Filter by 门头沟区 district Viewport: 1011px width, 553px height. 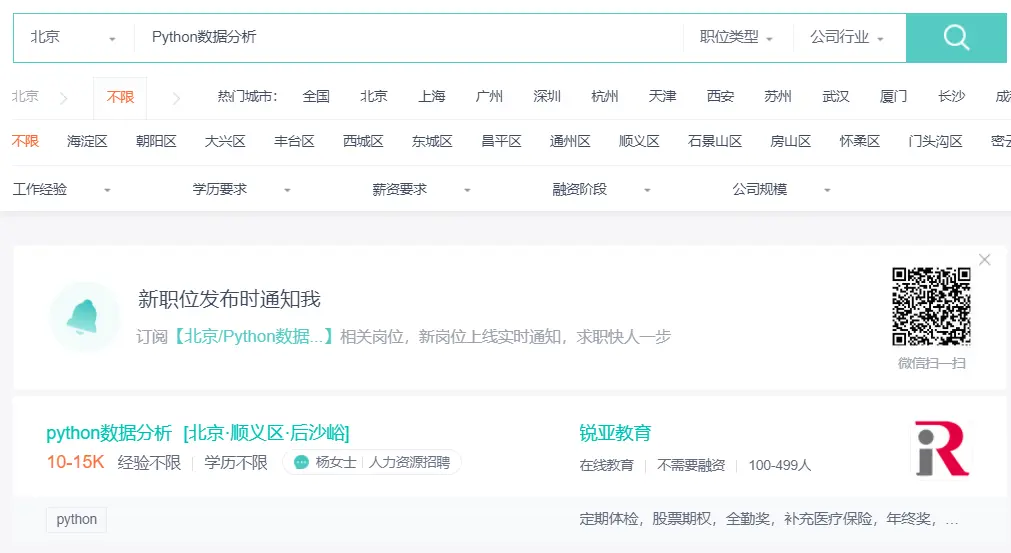pos(935,141)
